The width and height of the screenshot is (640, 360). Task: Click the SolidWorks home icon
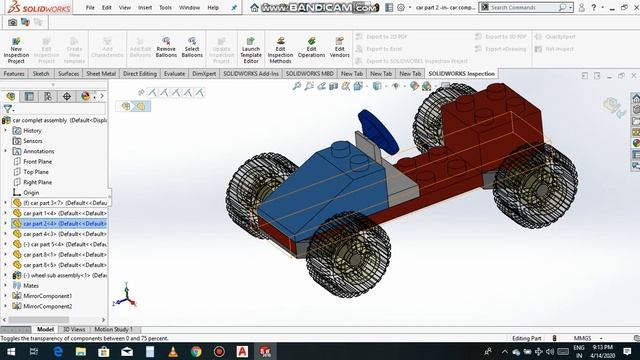coord(254,7)
